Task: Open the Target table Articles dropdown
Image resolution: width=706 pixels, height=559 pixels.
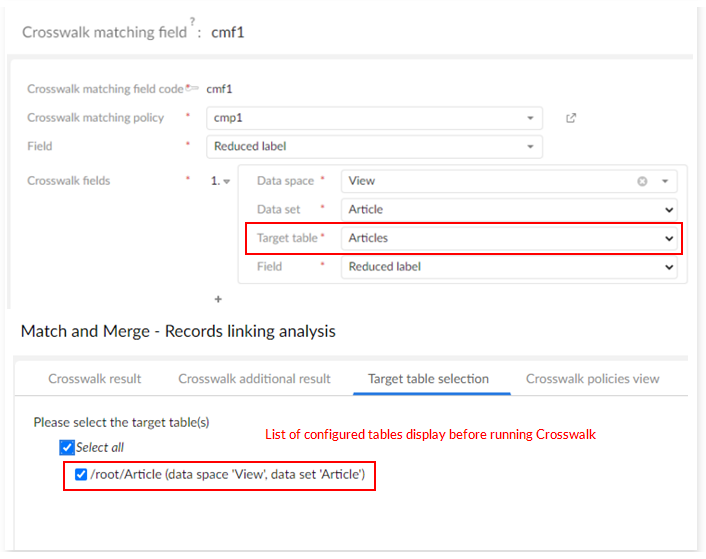Action: click(x=669, y=238)
